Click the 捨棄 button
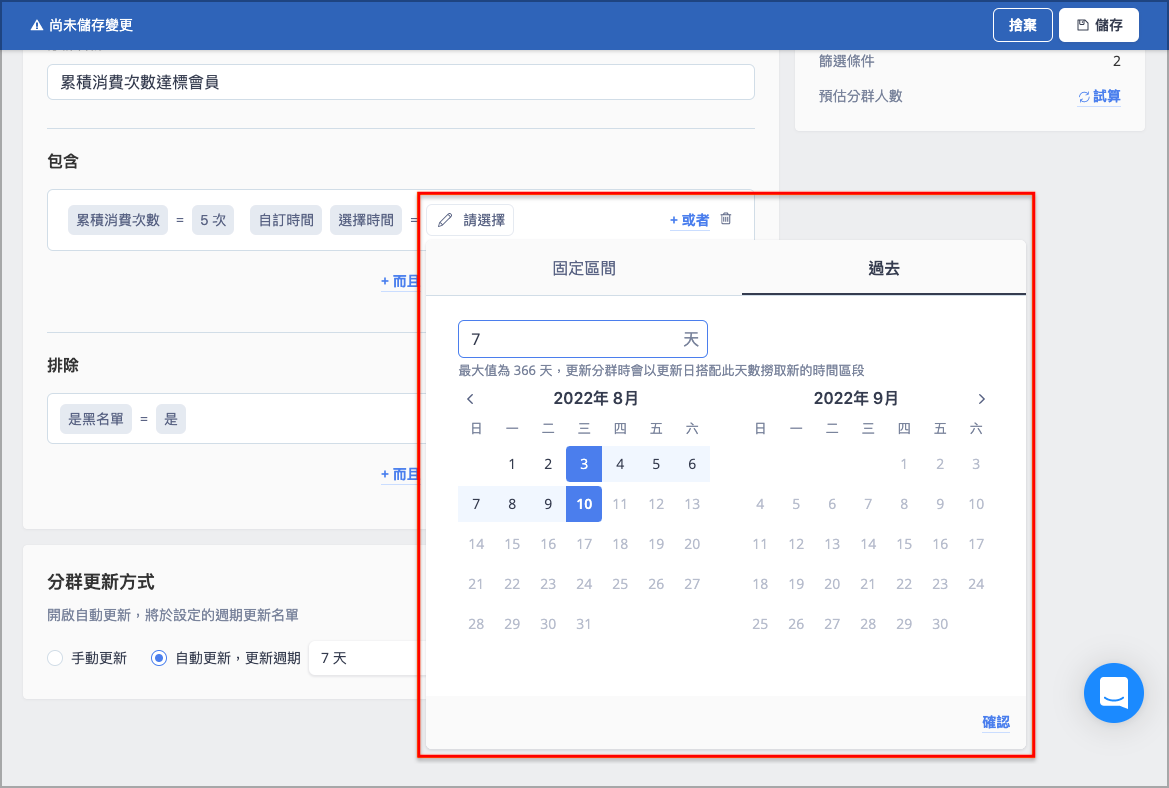The height and width of the screenshot is (788, 1169). [x=1022, y=25]
